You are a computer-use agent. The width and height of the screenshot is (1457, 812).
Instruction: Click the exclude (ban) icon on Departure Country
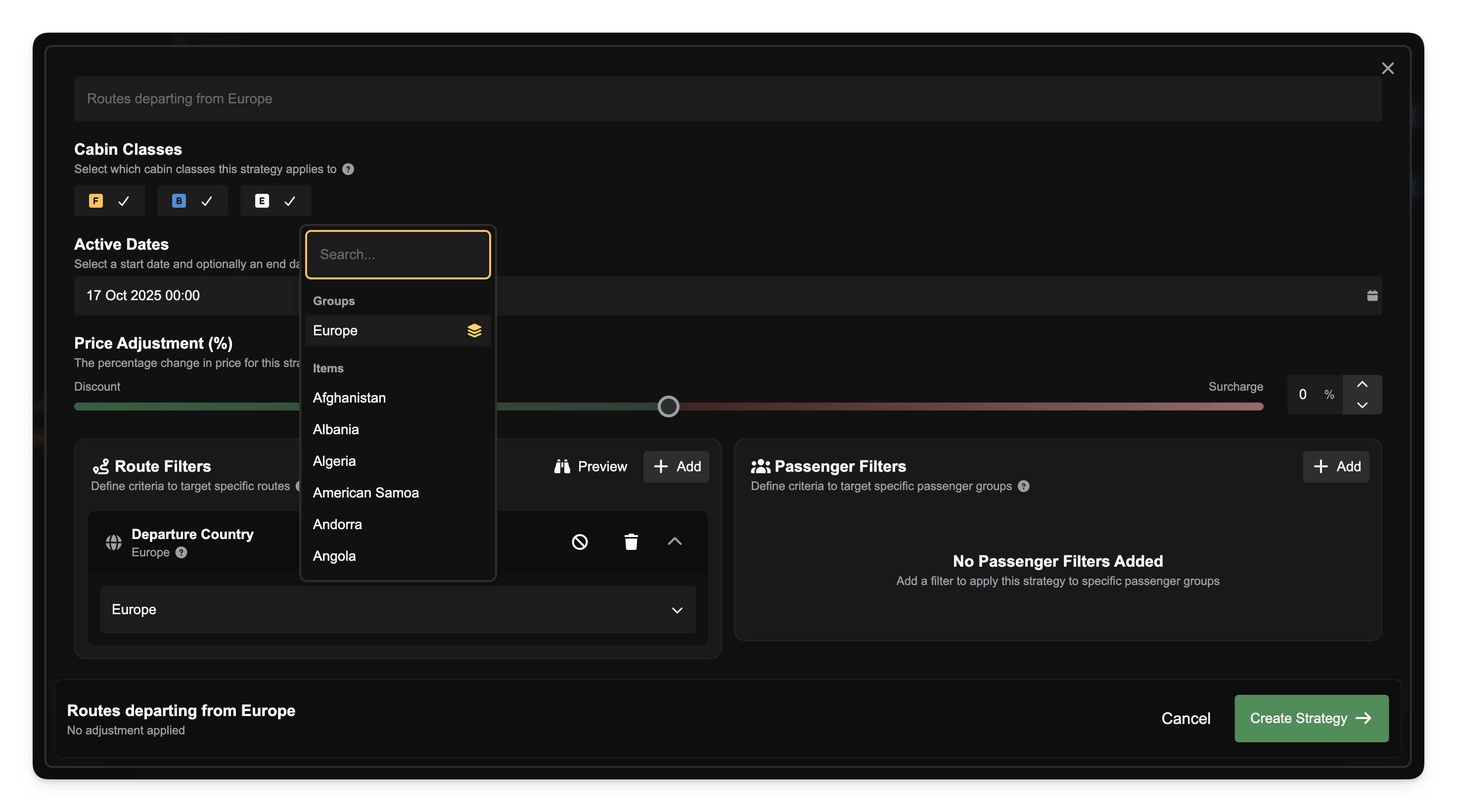point(579,541)
